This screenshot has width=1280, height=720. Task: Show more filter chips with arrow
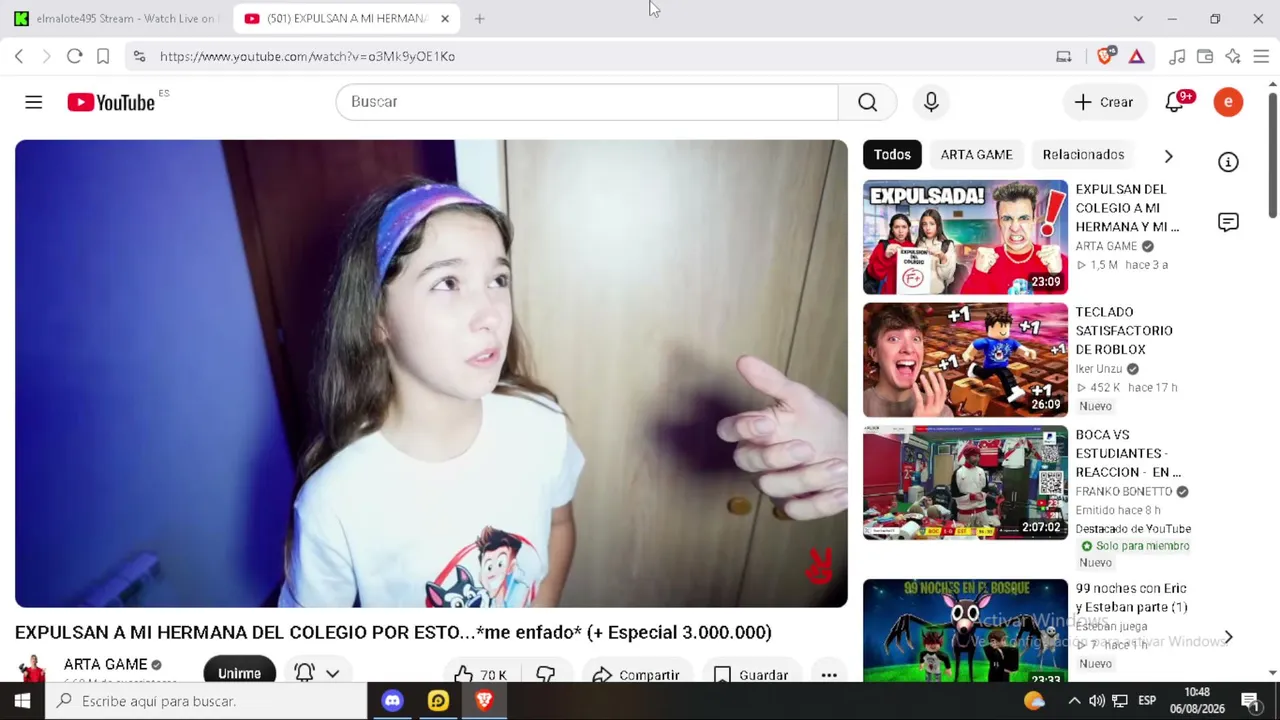click(x=1168, y=155)
